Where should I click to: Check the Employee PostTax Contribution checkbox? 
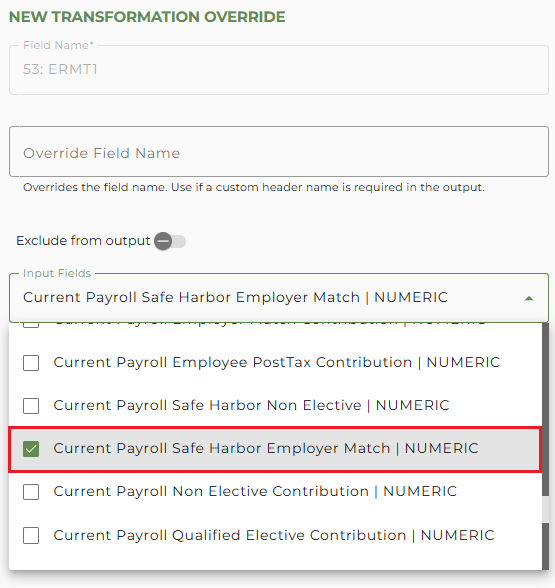click(31, 363)
